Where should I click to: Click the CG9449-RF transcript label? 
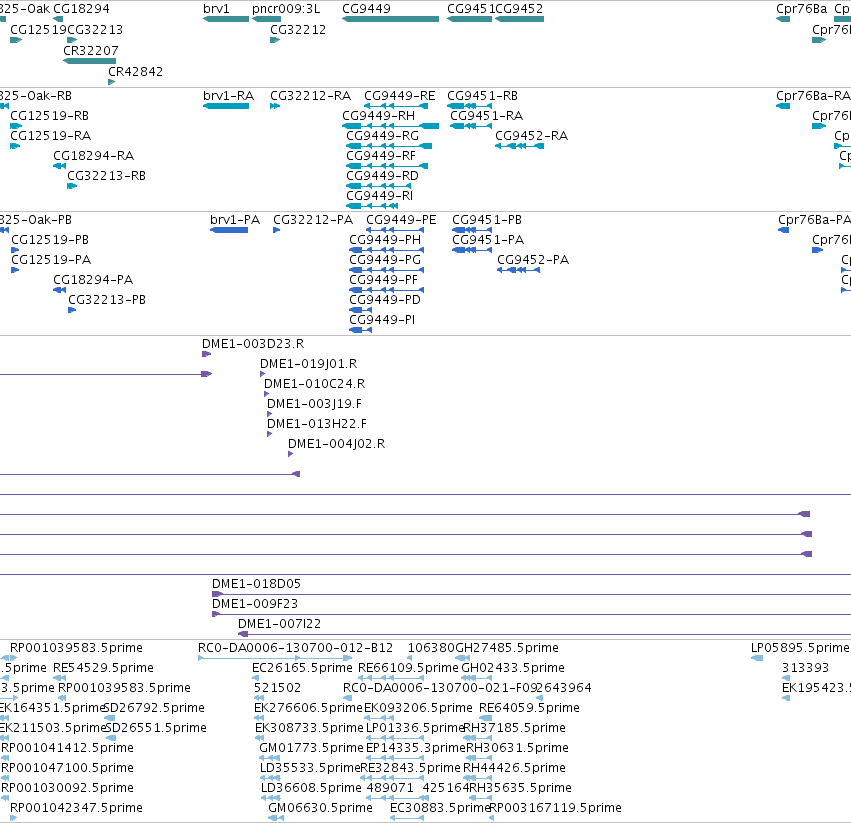pyautogui.click(x=381, y=156)
